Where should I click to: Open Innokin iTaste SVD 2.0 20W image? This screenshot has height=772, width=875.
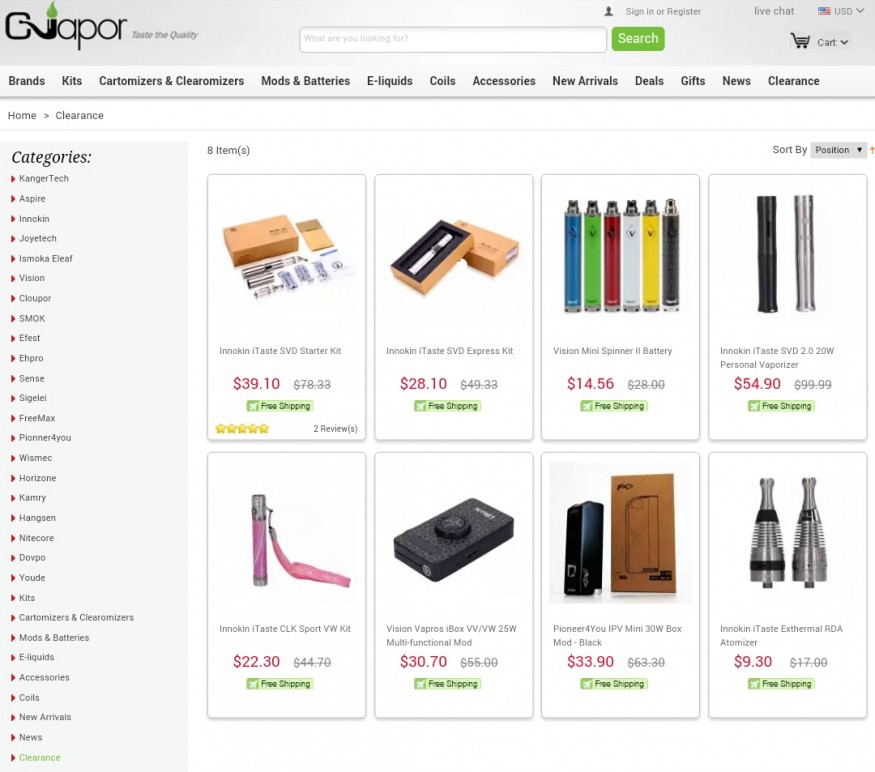787,253
